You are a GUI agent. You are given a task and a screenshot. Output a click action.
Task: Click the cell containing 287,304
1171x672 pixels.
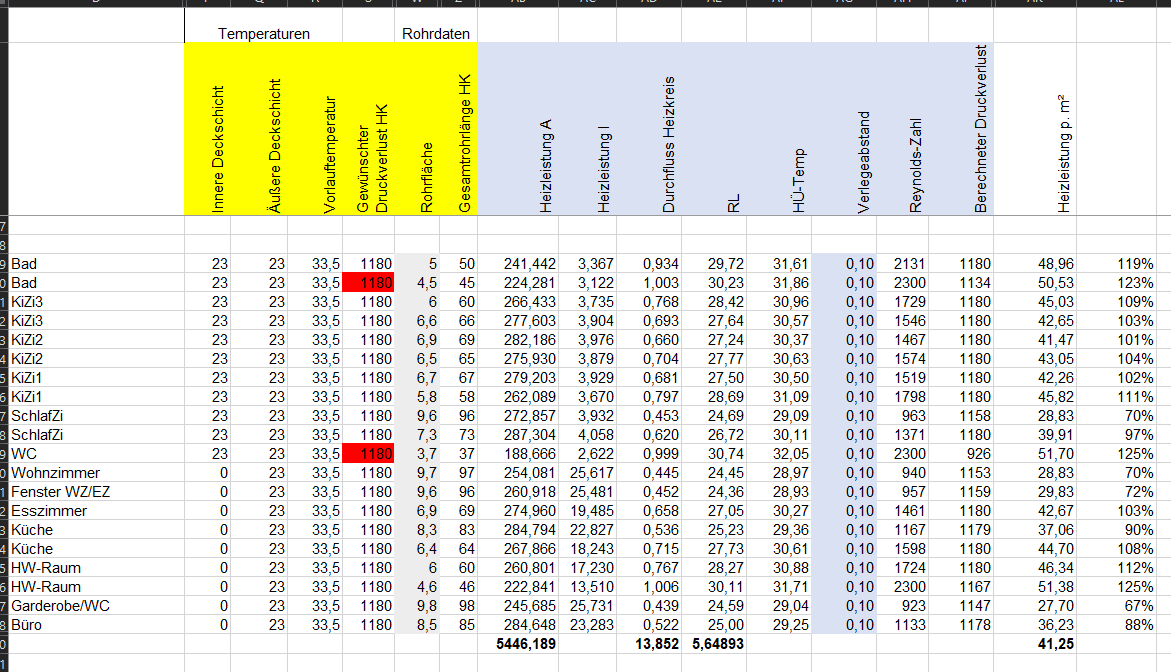[518, 435]
